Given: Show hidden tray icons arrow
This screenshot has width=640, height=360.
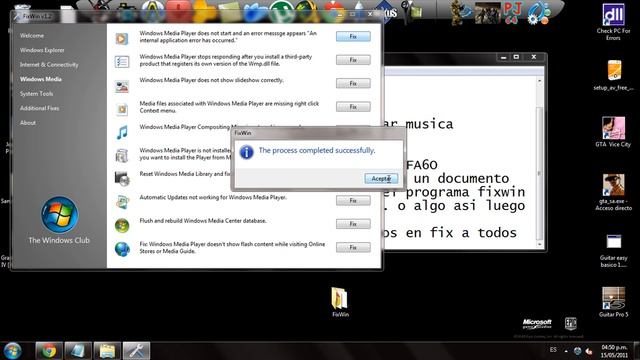Looking at the screenshot, I should (566, 351).
